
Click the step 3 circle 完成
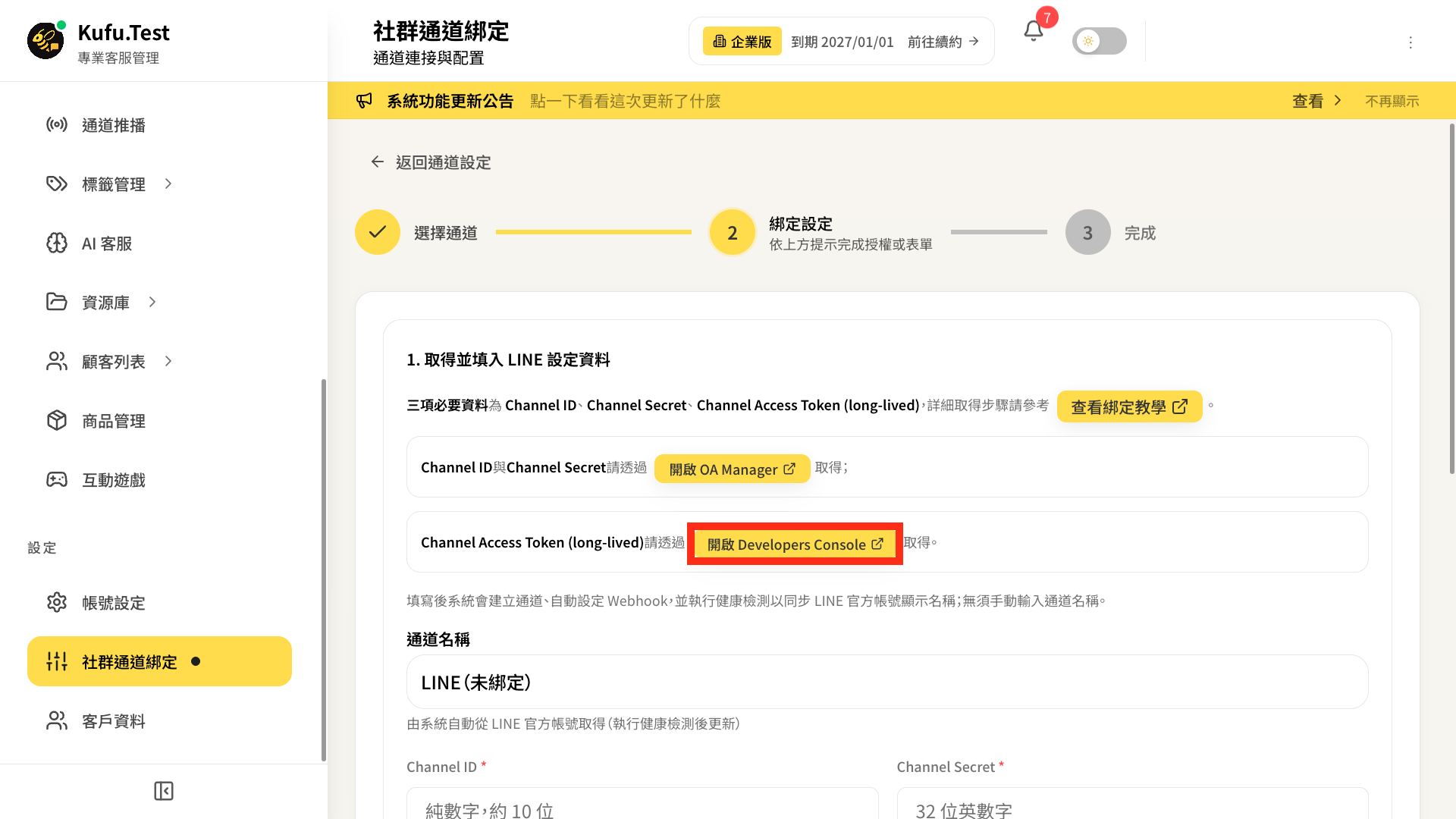[1088, 232]
